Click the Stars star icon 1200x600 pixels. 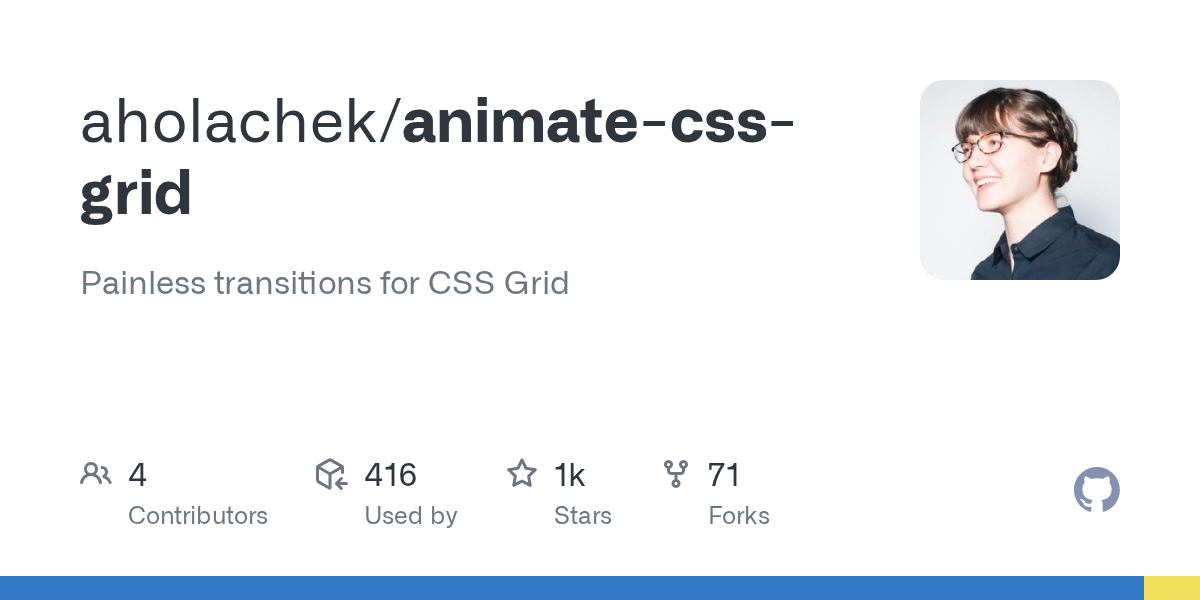[x=522, y=474]
